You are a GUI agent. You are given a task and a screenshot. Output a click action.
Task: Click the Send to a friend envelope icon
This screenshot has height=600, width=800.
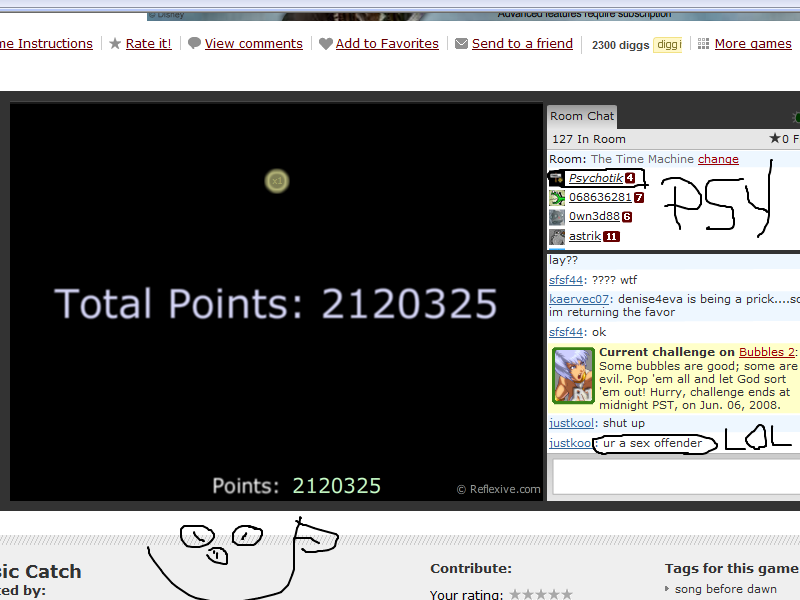coord(461,44)
